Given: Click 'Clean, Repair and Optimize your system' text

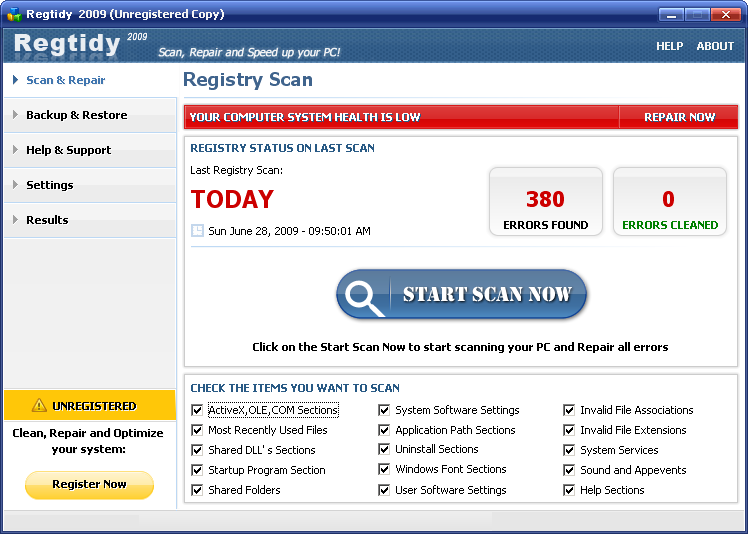Looking at the screenshot, I should (88, 441).
